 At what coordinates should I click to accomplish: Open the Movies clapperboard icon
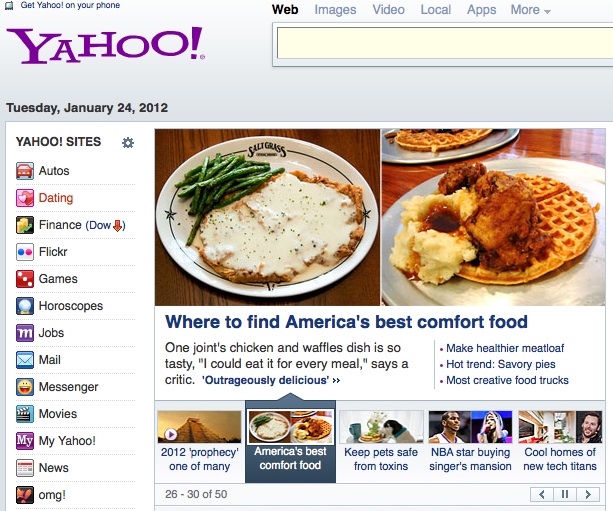pos(25,414)
